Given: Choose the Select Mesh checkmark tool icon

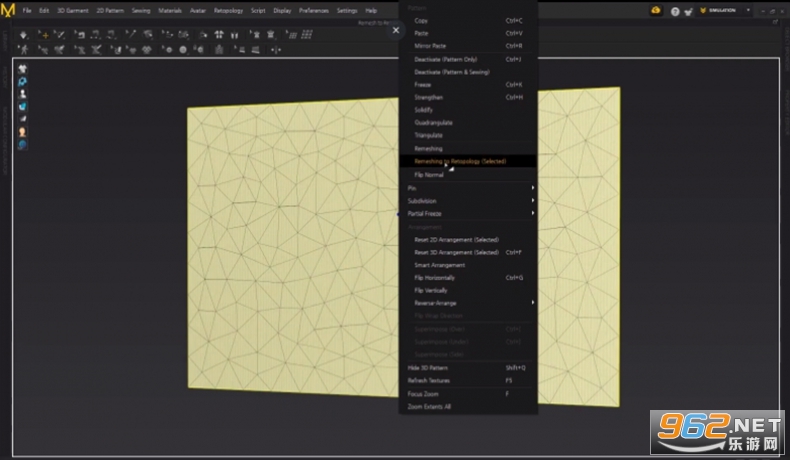Looking at the screenshot, I should [x=60, y=35].
